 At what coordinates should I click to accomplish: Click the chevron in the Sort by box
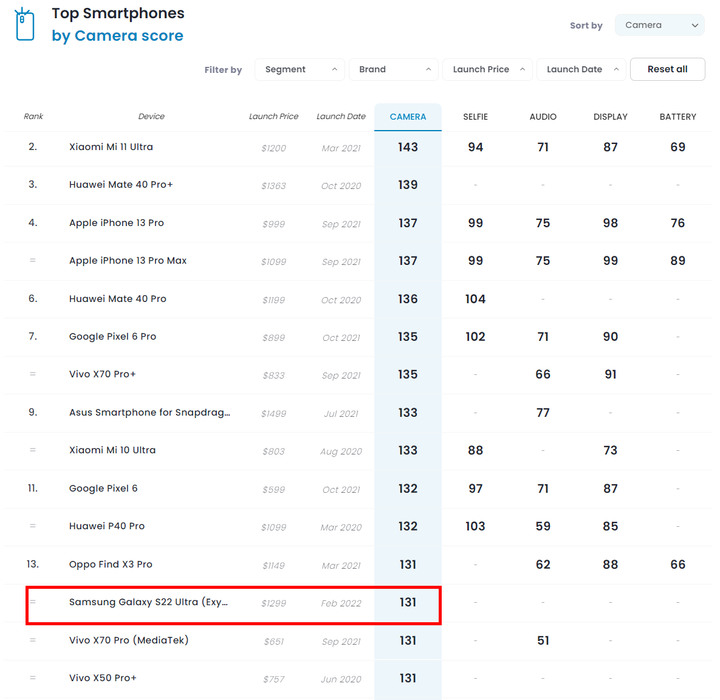695,26
